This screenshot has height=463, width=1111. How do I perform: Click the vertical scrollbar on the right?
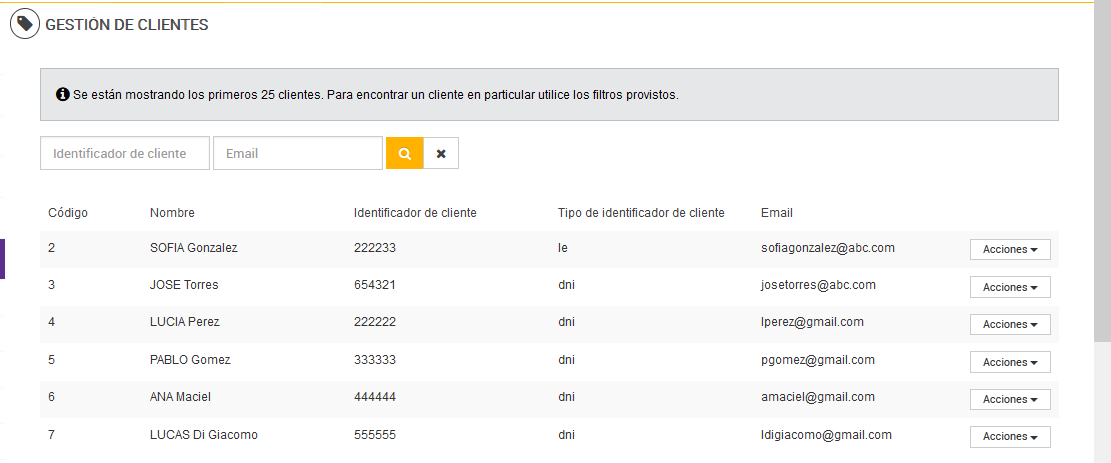click(1102, 180)
